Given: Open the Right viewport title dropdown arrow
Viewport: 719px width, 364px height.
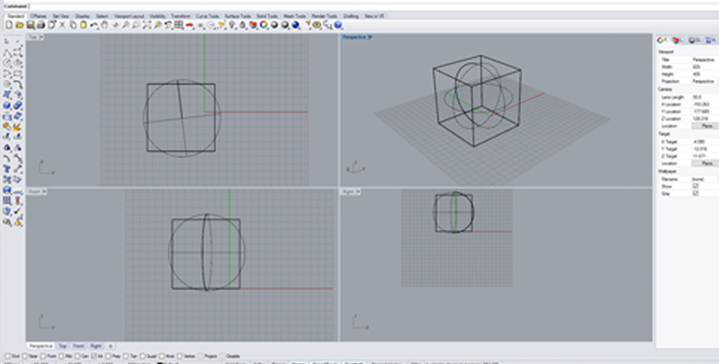Looking at the screenshot, I should (x=358, y=192).
